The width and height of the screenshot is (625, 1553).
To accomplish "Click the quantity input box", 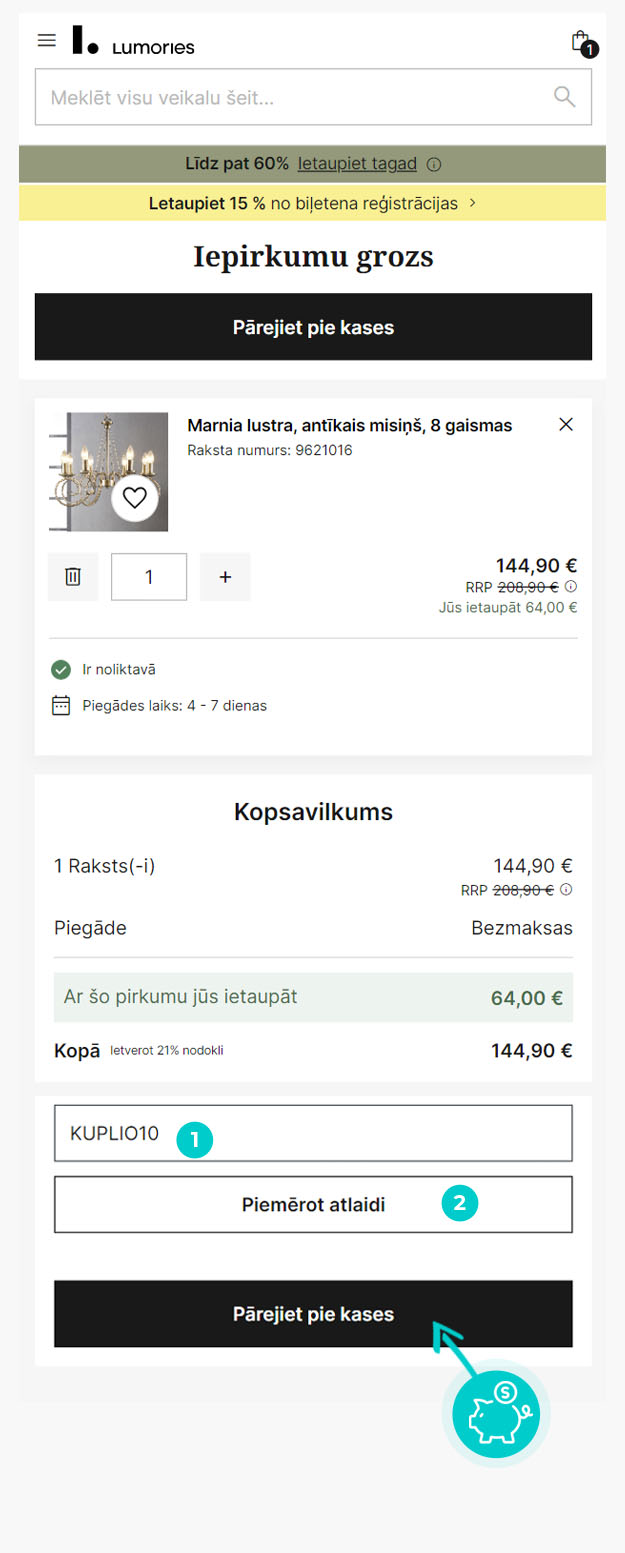I will (x=149, y=577).
